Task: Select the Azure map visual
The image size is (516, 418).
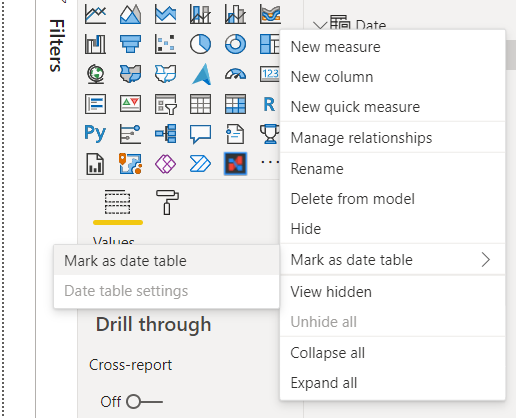Action: click(x=201, y=74)
